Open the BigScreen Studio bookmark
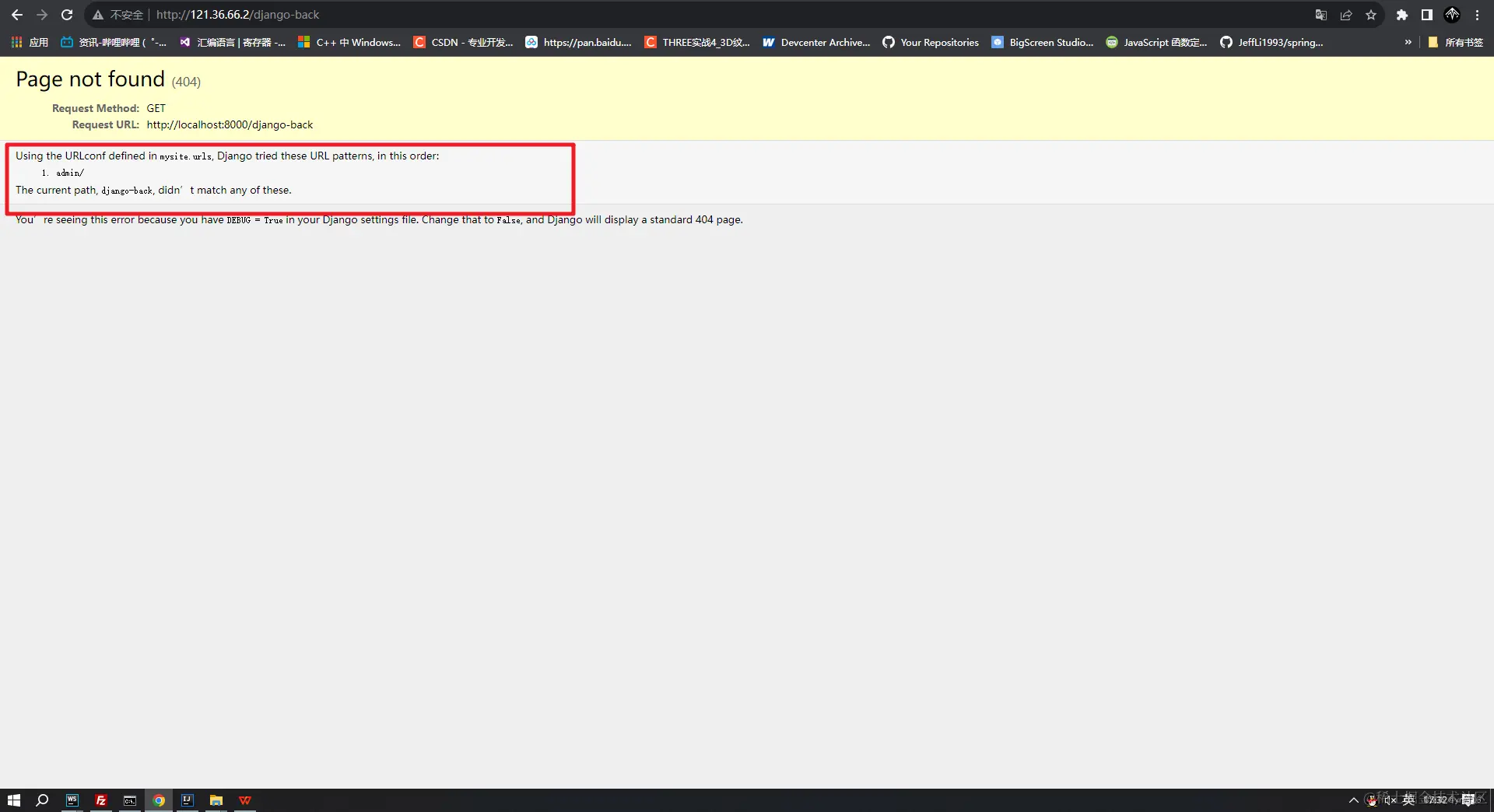1494x812 pixels. point(1043,42)
